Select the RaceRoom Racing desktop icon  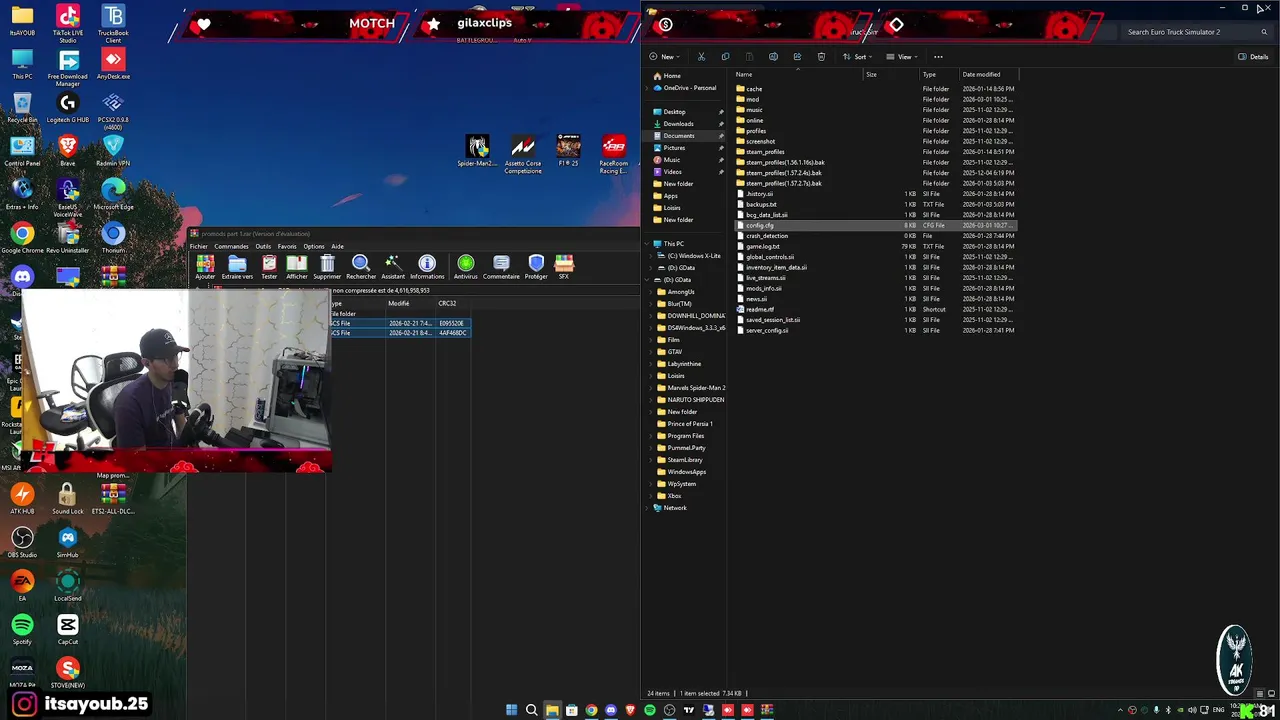click(x=614, y=155)
